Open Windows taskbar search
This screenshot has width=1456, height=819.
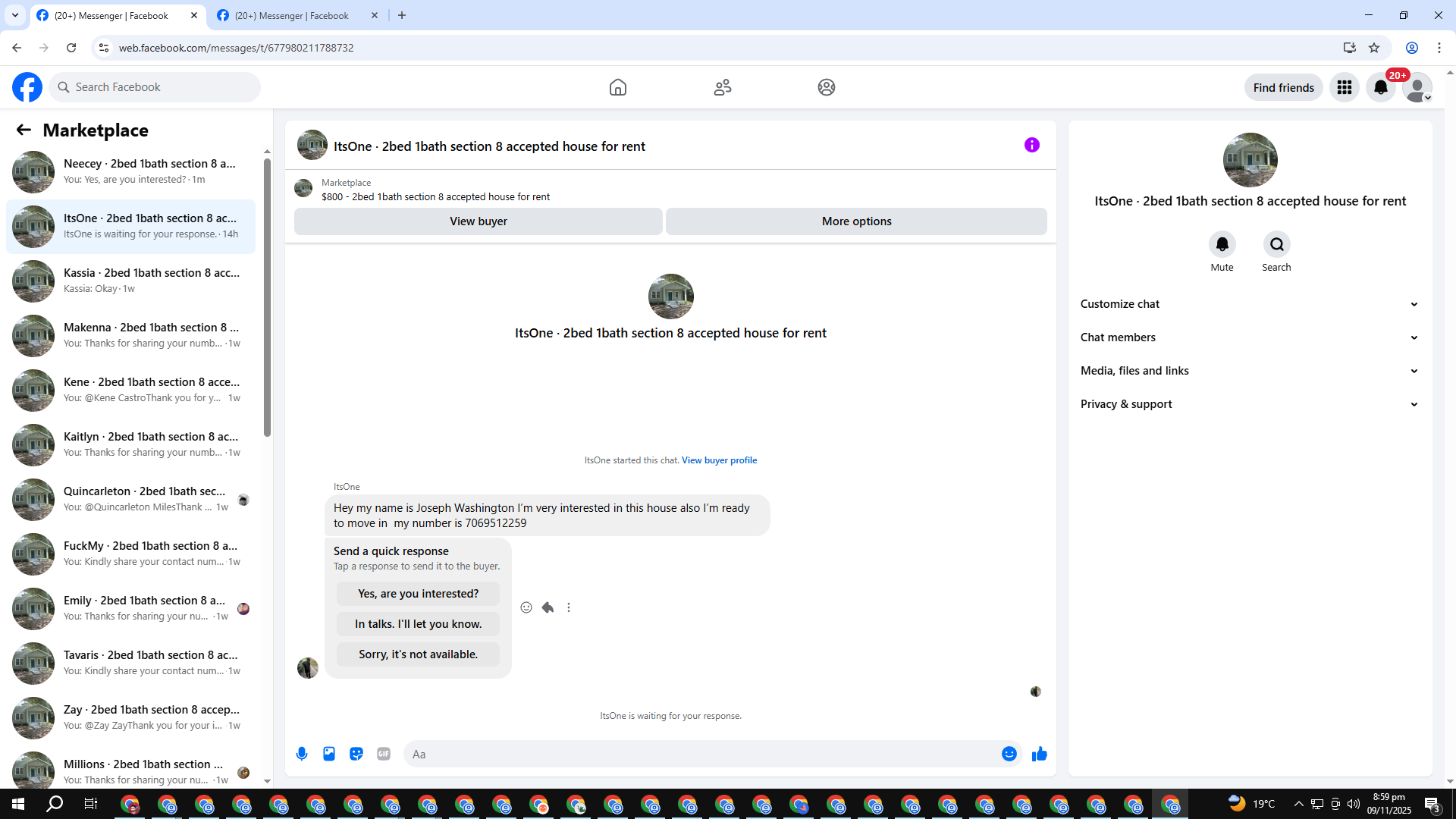[x=55, y=804]
